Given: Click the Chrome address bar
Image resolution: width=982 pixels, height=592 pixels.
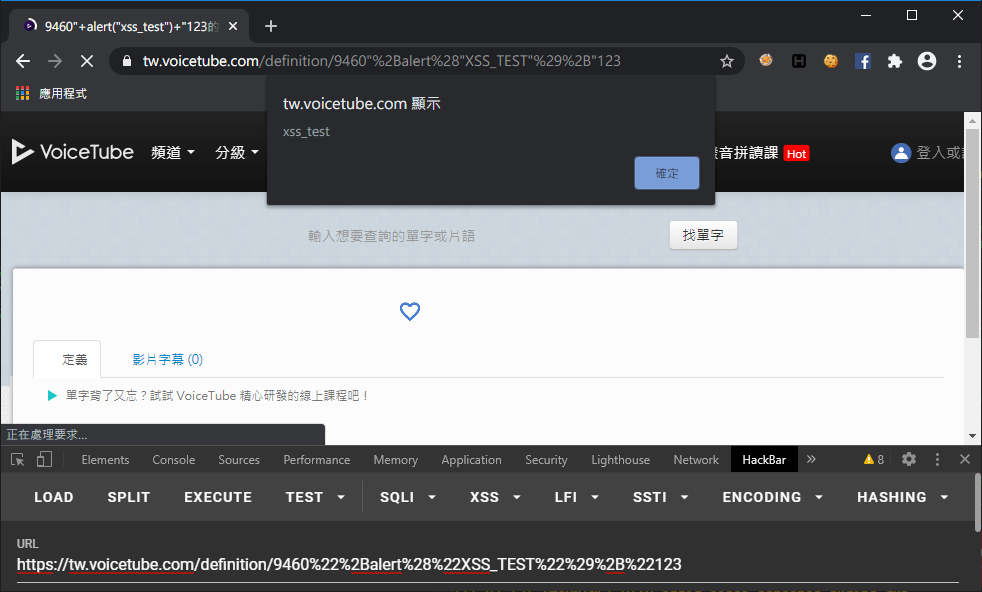Looking at the screenshot, I should point(426,61).
